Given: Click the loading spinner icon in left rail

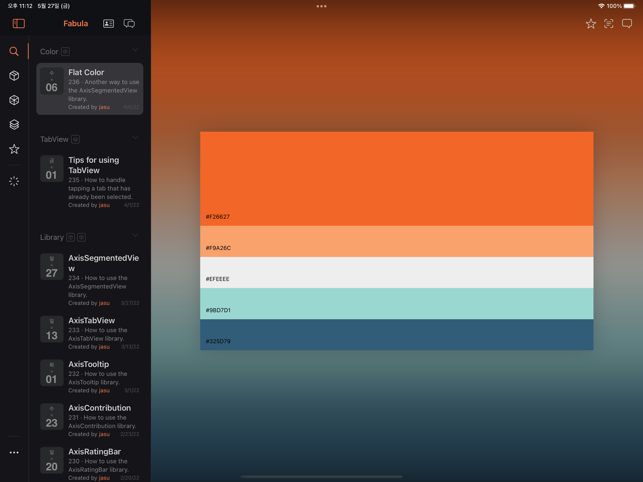Looking at the screenshot, I should click(x=14, y=181).
